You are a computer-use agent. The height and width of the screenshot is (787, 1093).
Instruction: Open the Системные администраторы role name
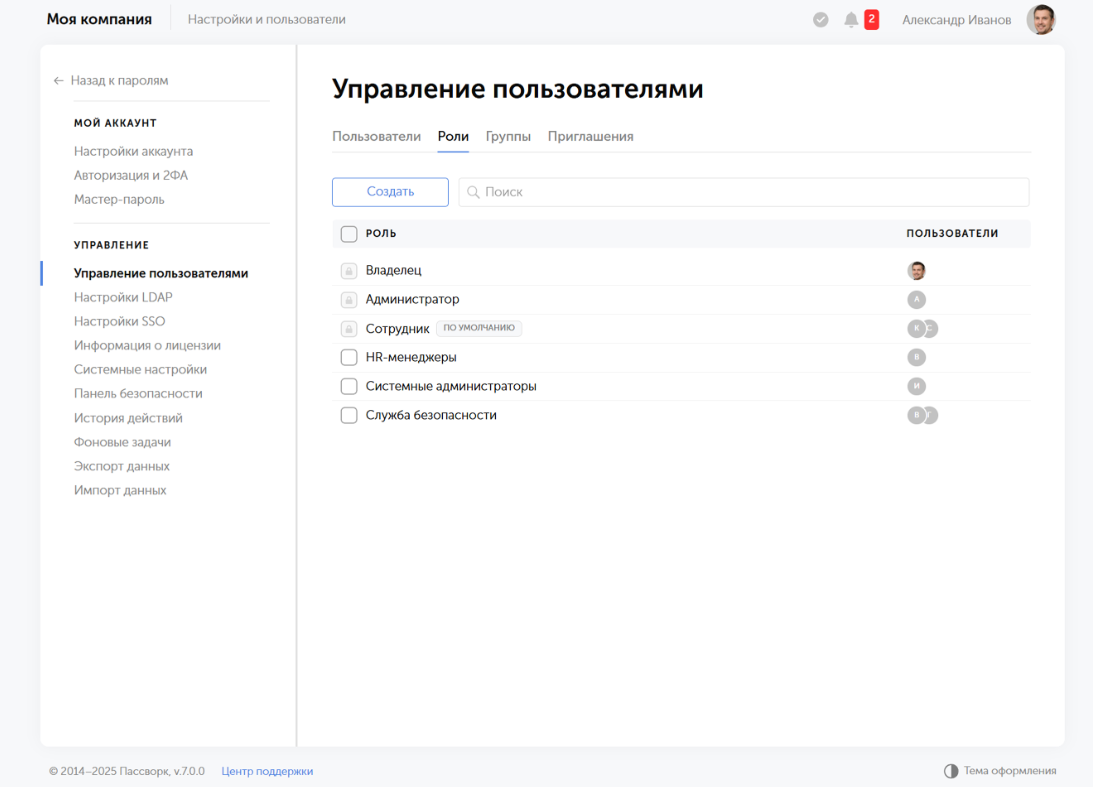pos(451,386)
